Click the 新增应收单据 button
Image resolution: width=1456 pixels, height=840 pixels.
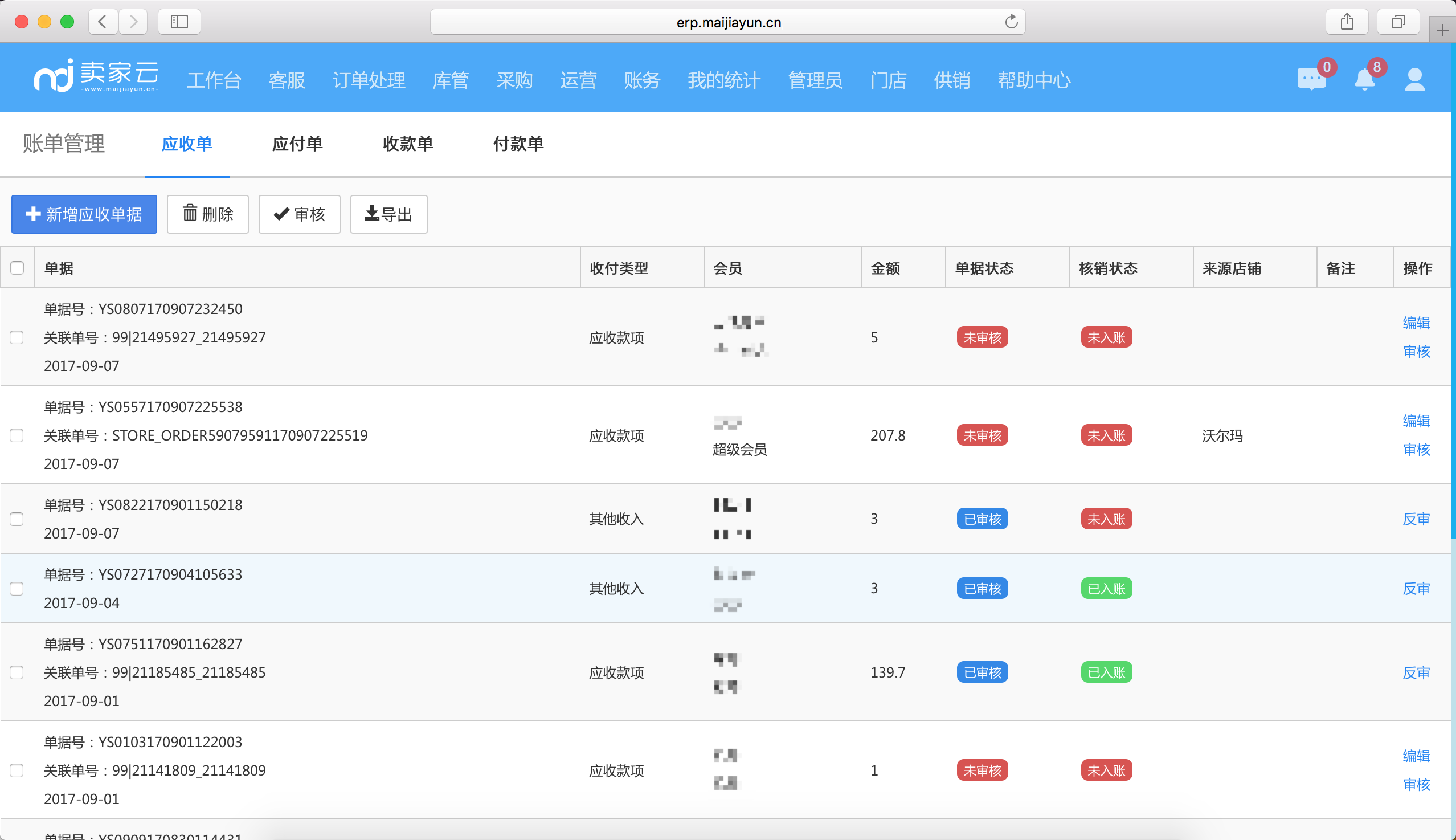click(x=84, y=213)
